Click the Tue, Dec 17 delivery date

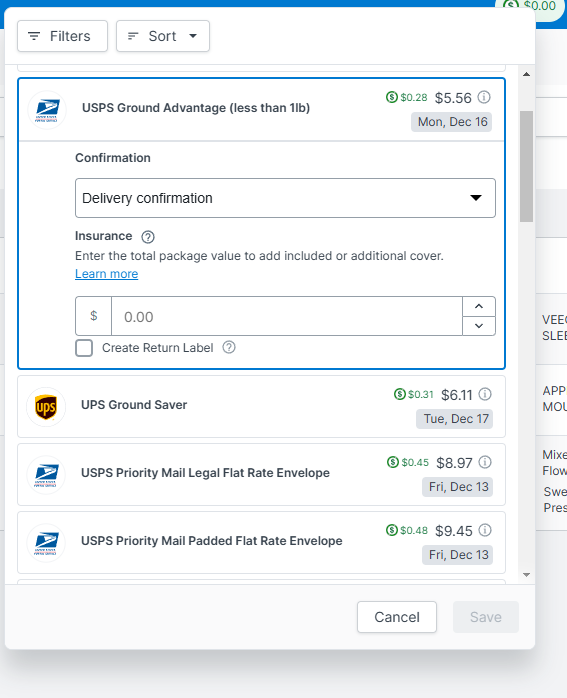tap(455, 419)
